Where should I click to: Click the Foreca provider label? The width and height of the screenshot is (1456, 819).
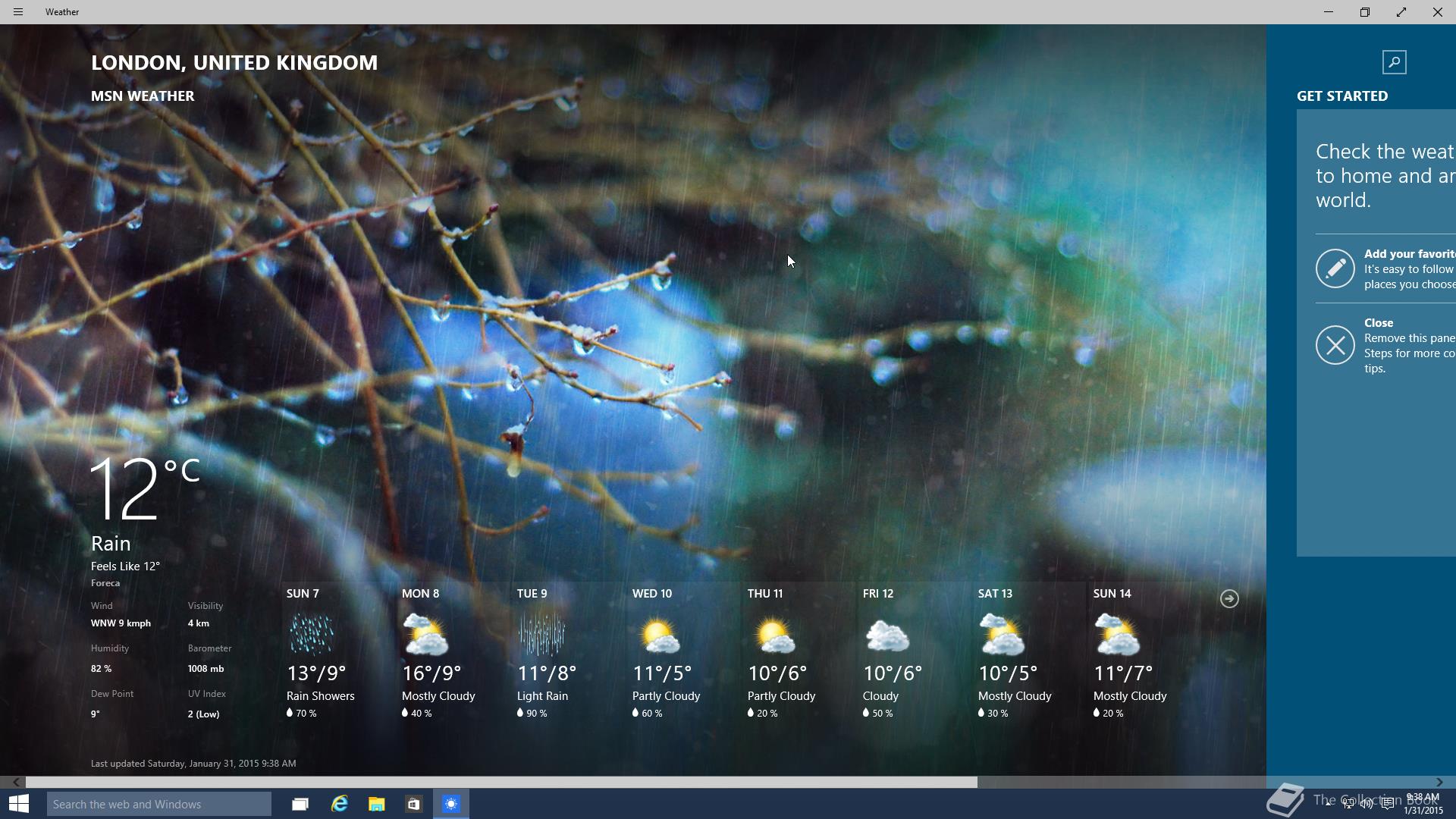point(105,582)
